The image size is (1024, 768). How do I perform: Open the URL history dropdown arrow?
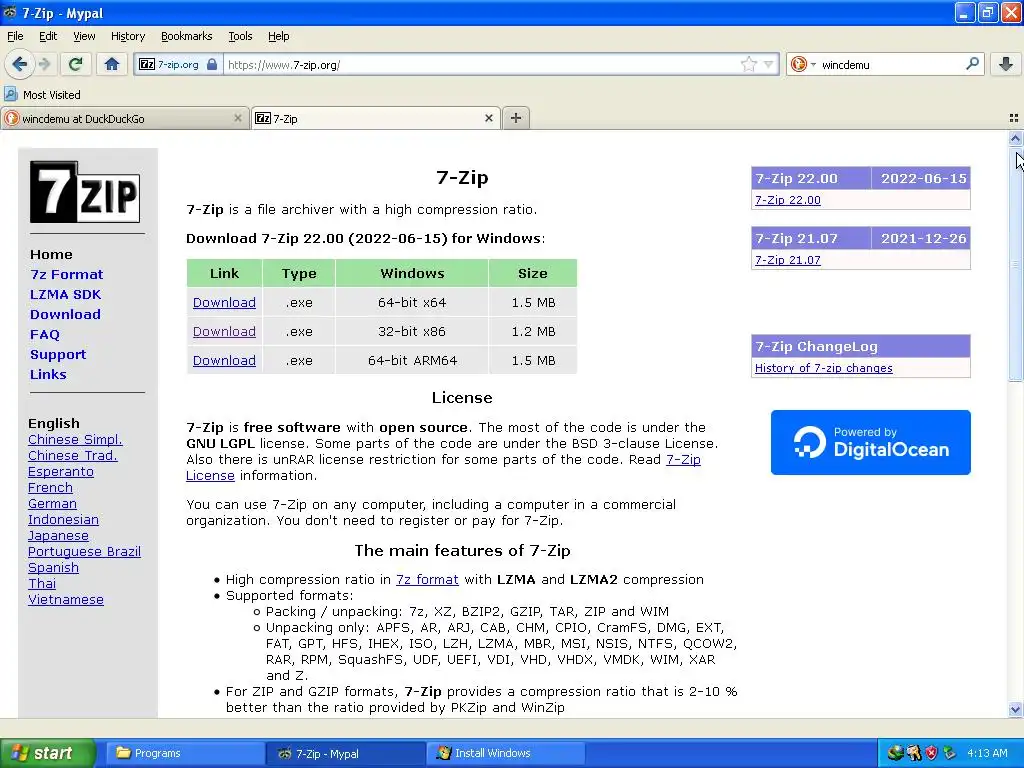769,65
